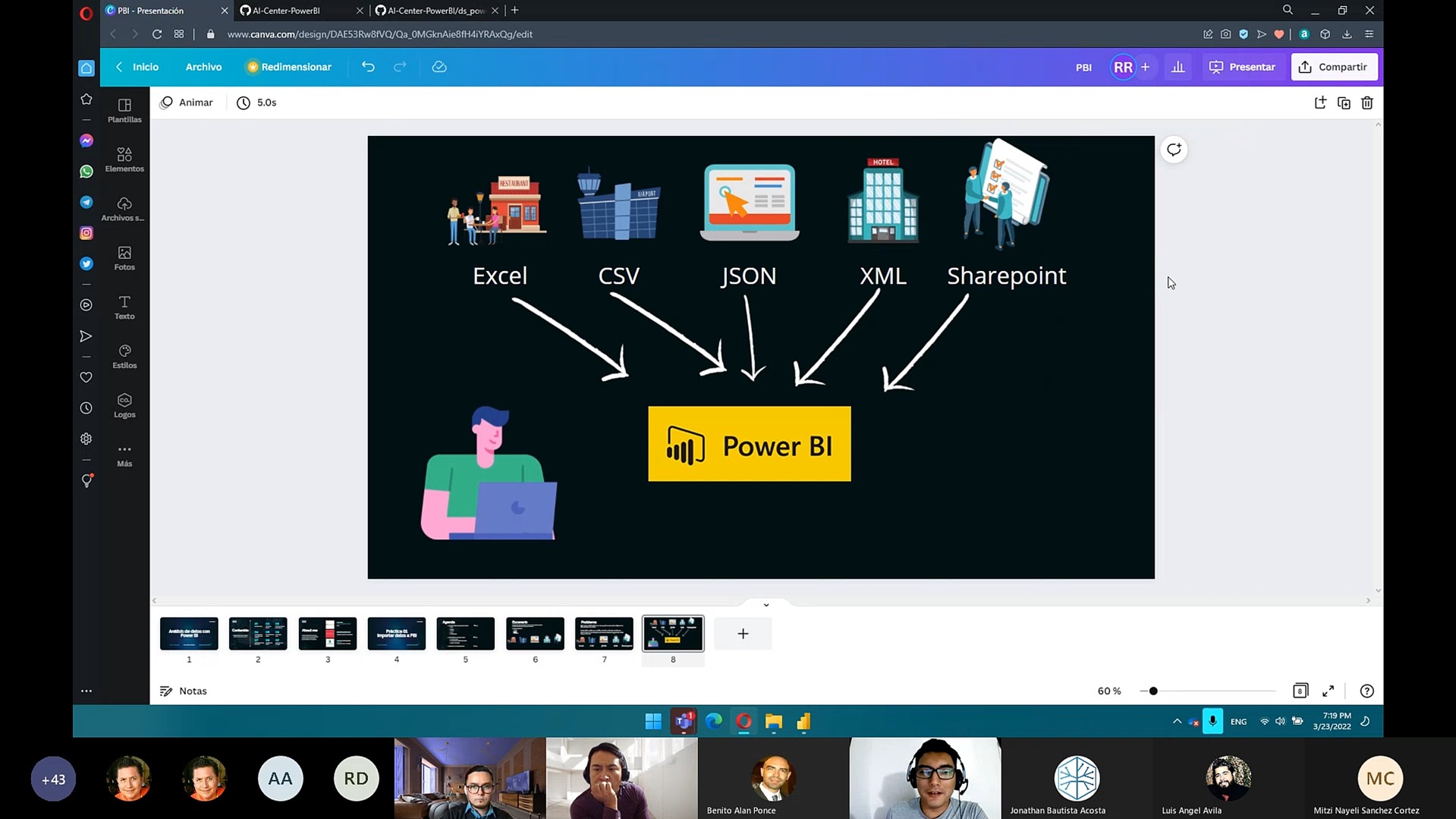
Task: Select the JSON text on slide
Action: (749, 276)
